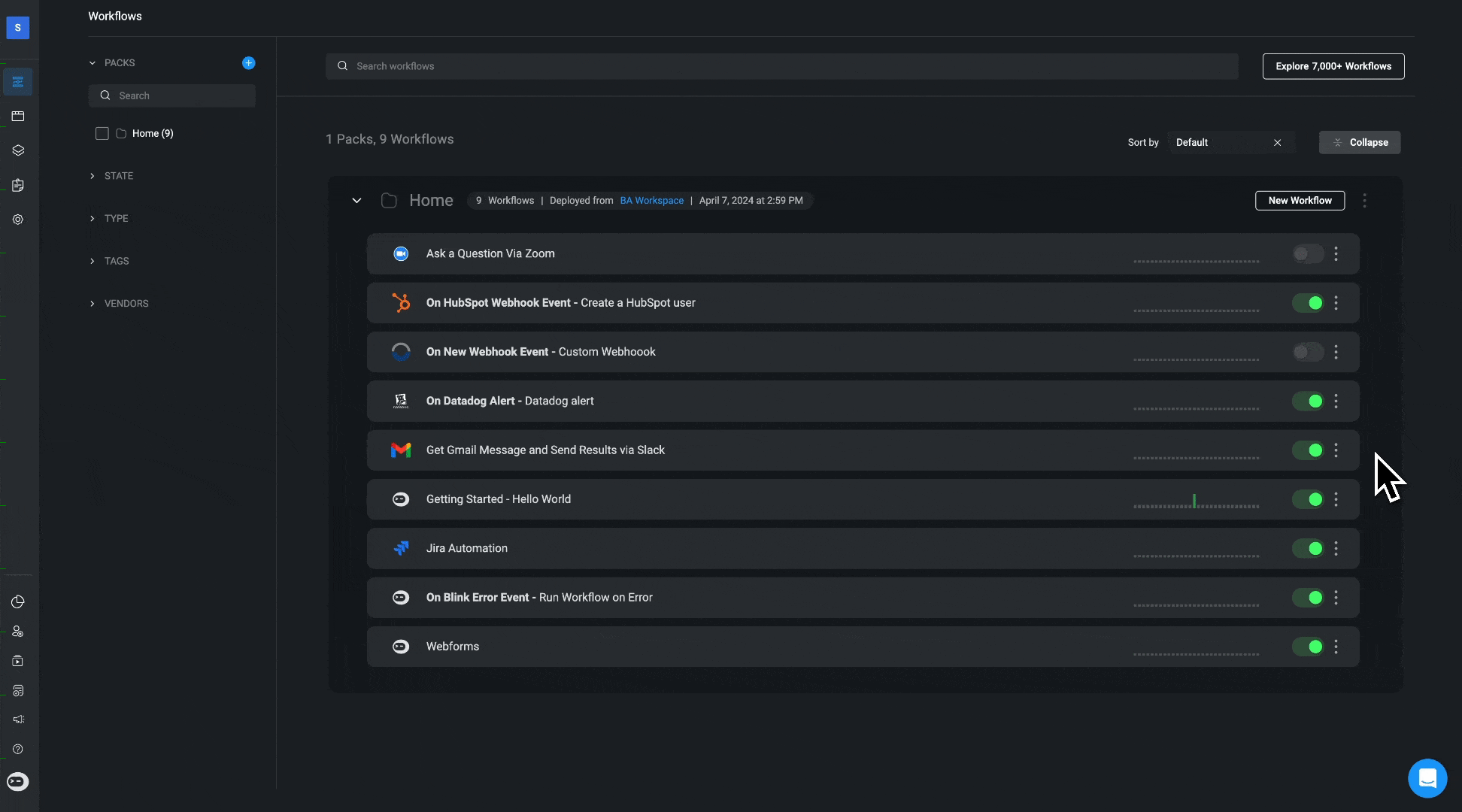This screenshot has width=1462, height=812.
Task: Disable the Datadog alert workflow toggle
Action: coord(1308,401)
